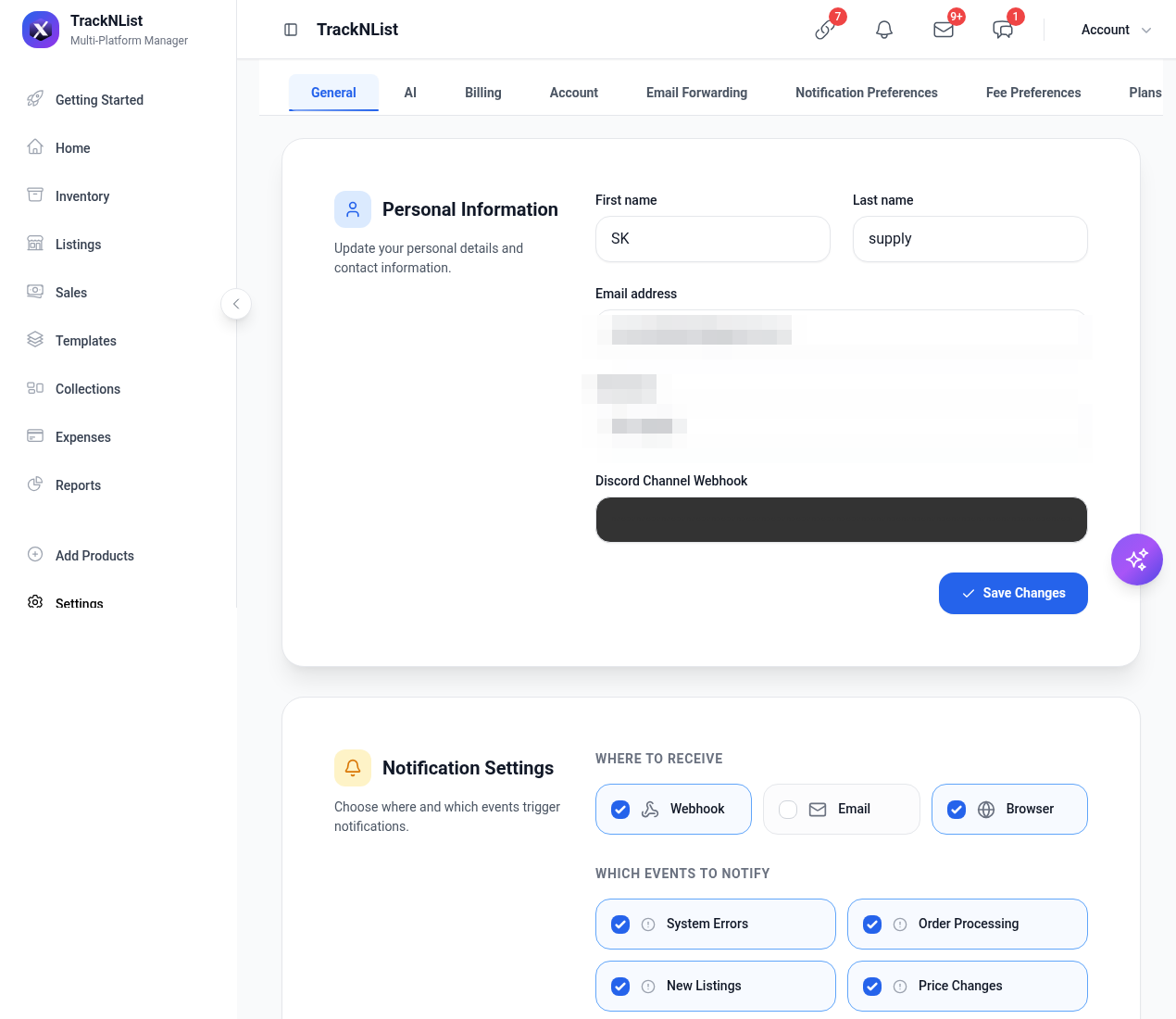This screenshot has width=1176, height=1019.
Task: Open the Plans tab
Action: 1145,93
